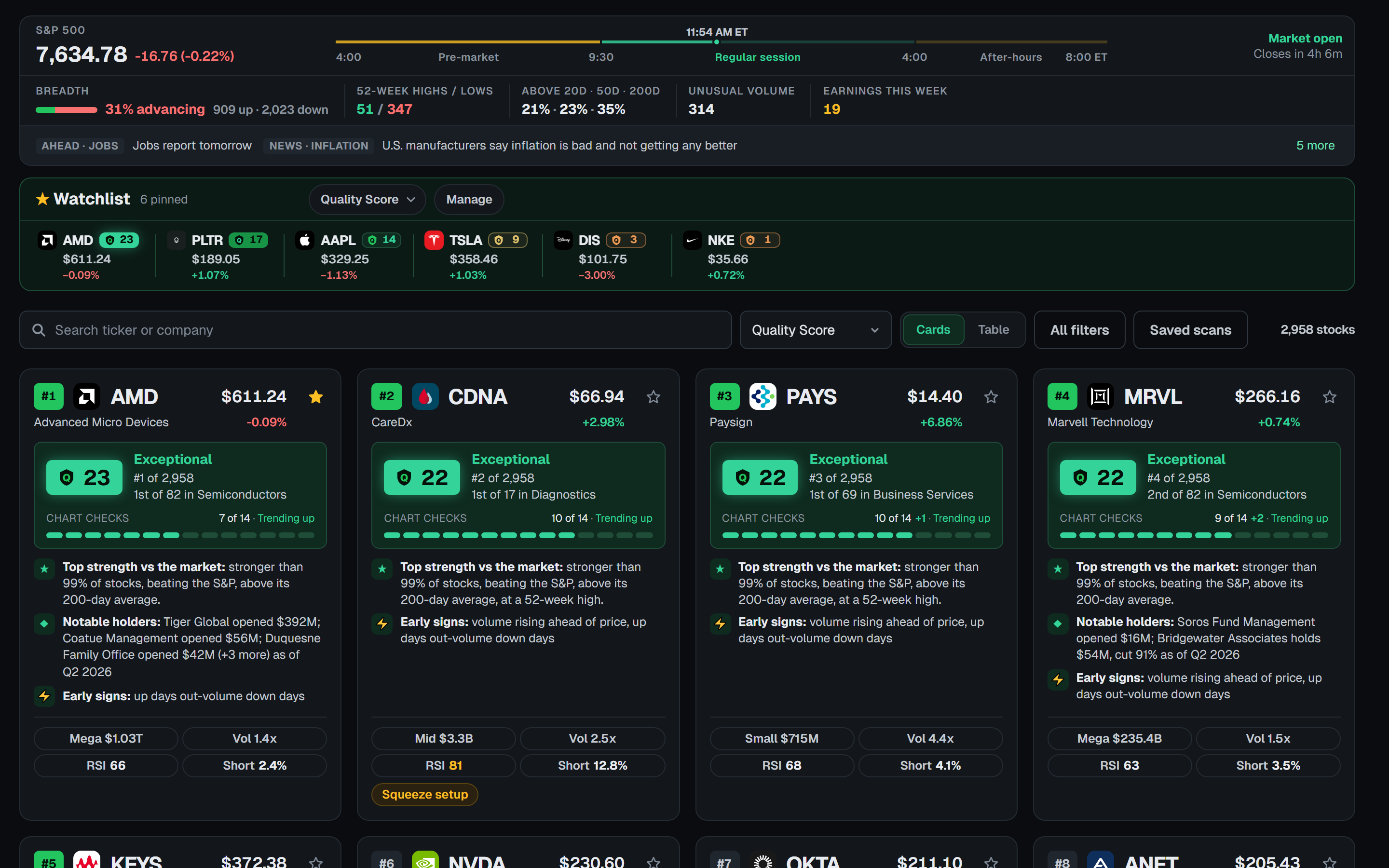Click the Paysign logo icon

[763, 396]
